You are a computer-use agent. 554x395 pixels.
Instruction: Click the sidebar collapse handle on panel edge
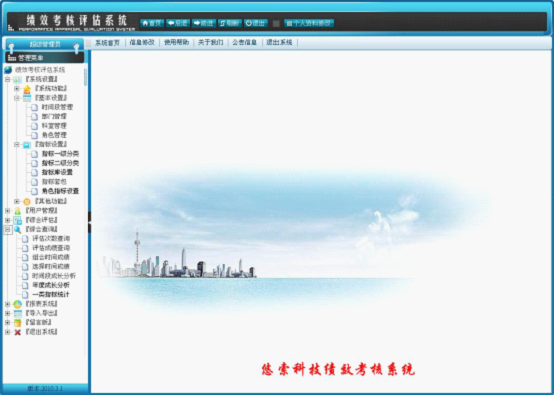pyautogui.click(x=89, y=222)
